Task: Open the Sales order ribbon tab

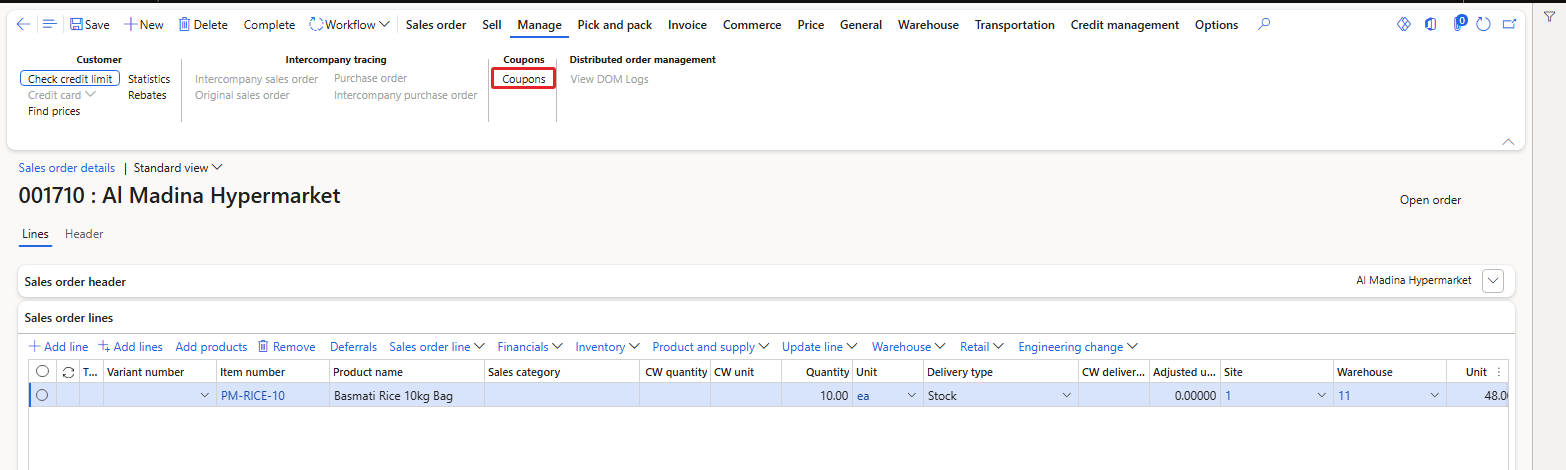Action: pyautogui.click(x=436, y=25)
